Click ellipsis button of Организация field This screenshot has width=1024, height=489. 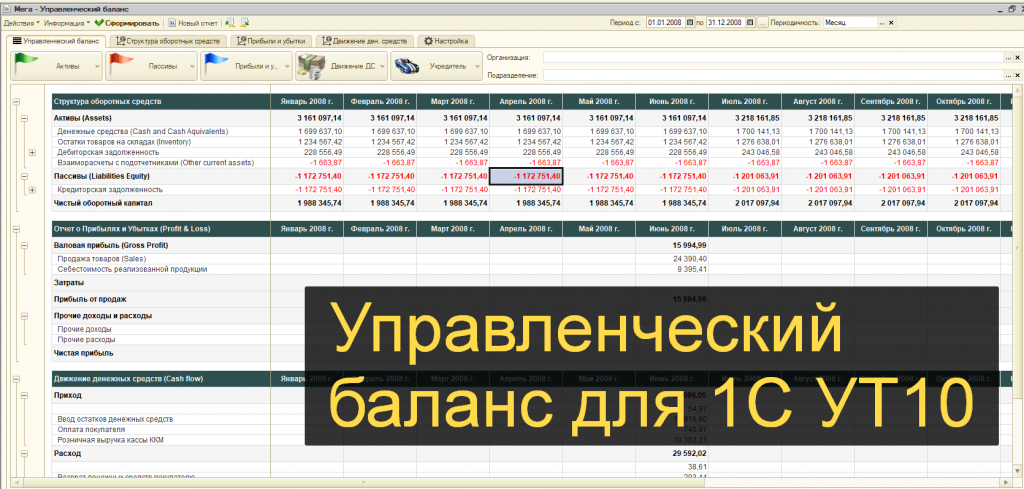[x=1009, y=58]
